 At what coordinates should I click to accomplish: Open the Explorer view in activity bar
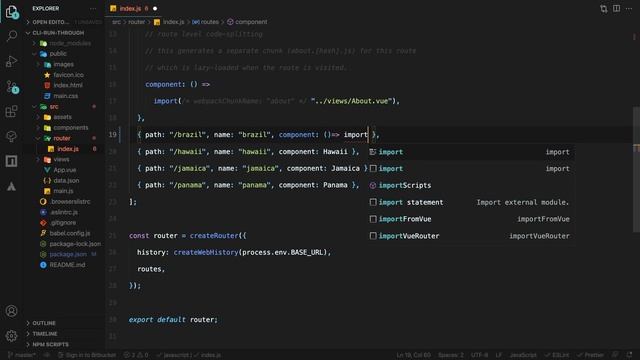coord(11,12)
